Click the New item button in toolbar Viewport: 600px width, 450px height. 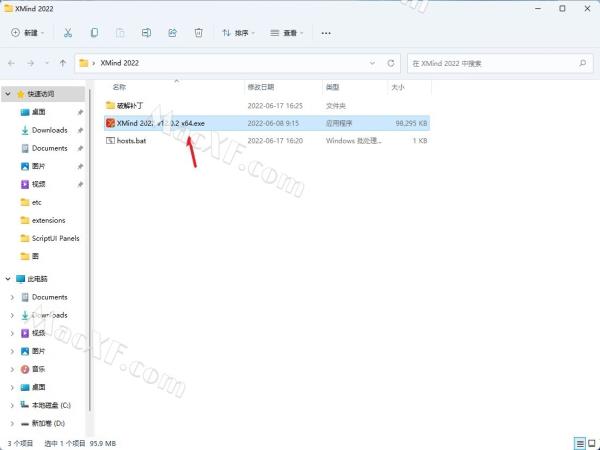tap(27, 33)
